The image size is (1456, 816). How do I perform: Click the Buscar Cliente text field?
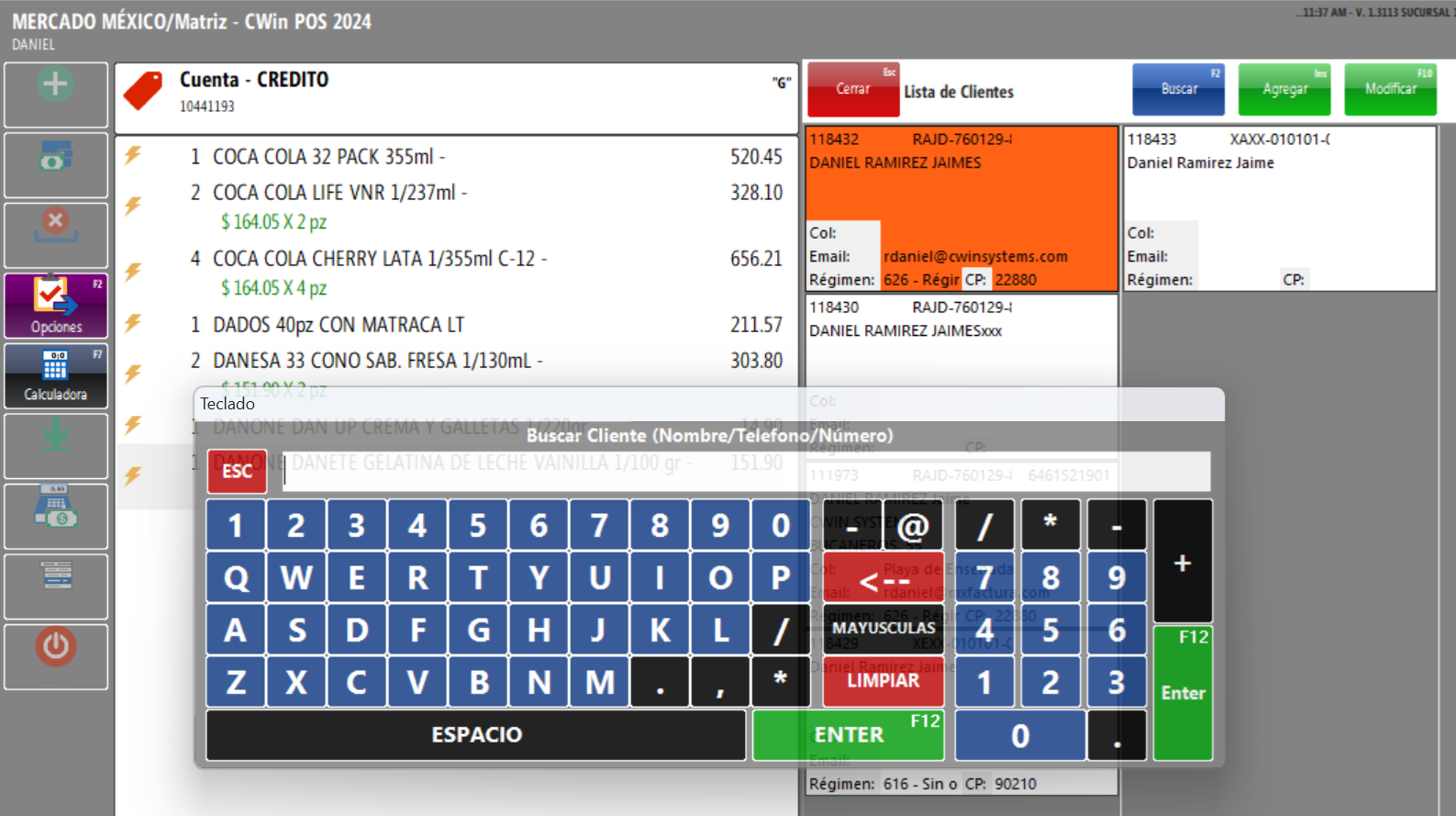745,472
